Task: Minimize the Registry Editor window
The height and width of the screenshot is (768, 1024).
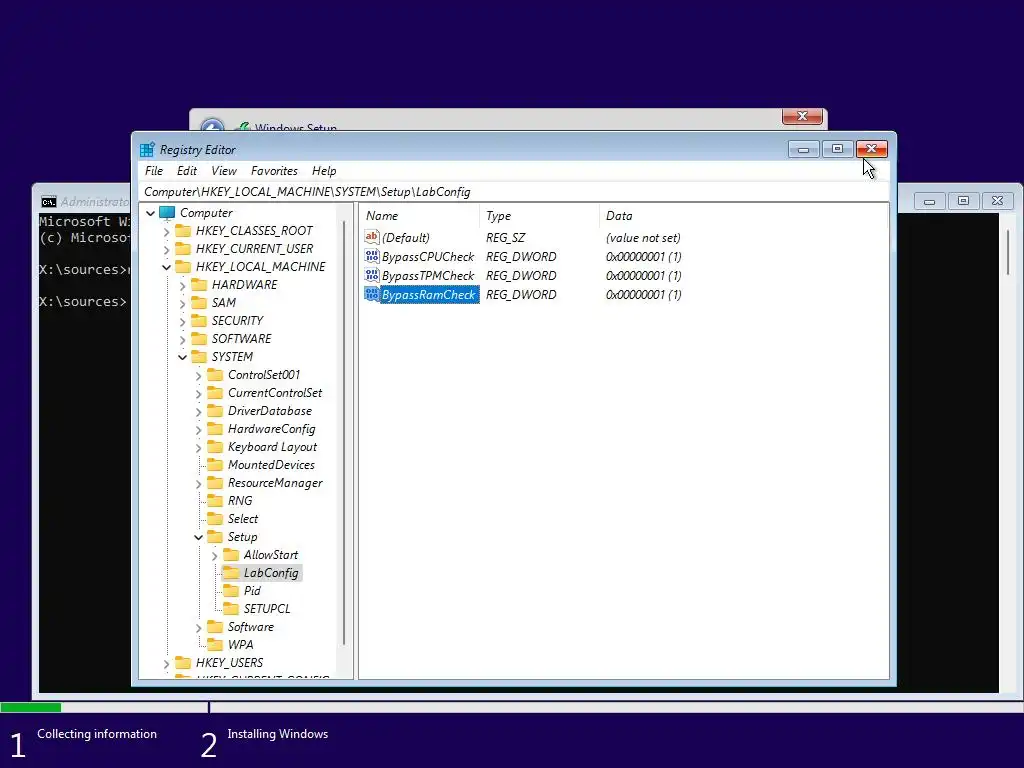Action: (804, 150)
